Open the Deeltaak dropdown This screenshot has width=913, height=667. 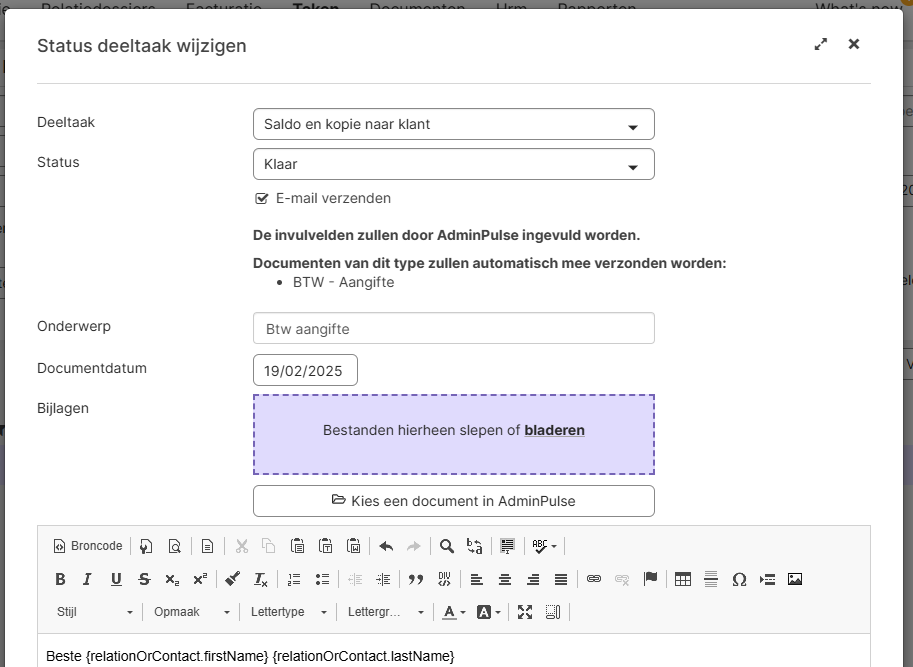pos(453,124)
